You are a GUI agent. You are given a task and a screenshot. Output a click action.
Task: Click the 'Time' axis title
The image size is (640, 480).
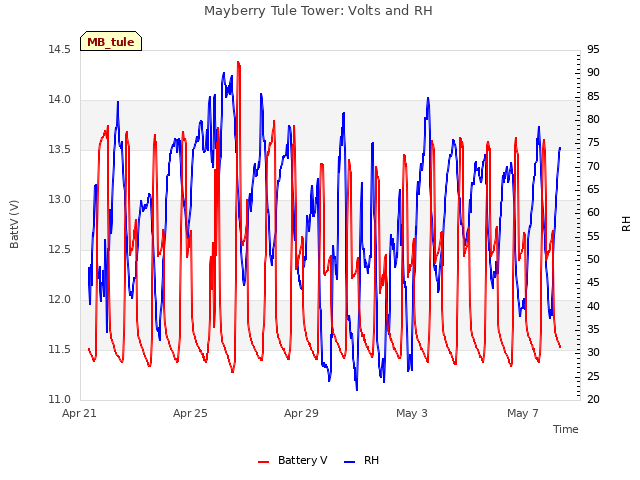(x=566, y=429)
